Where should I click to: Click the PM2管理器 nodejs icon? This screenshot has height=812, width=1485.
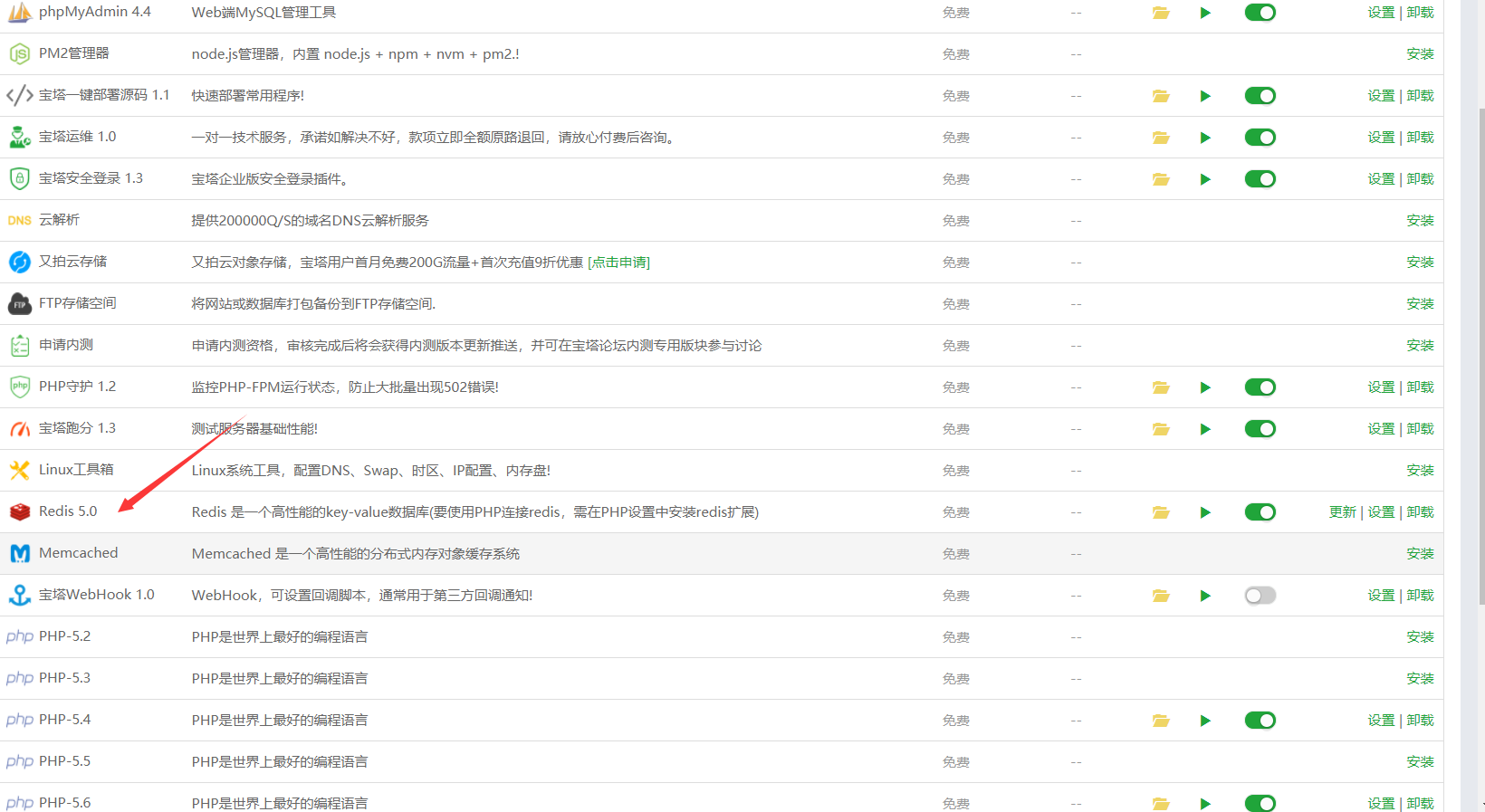pos(20,54)
